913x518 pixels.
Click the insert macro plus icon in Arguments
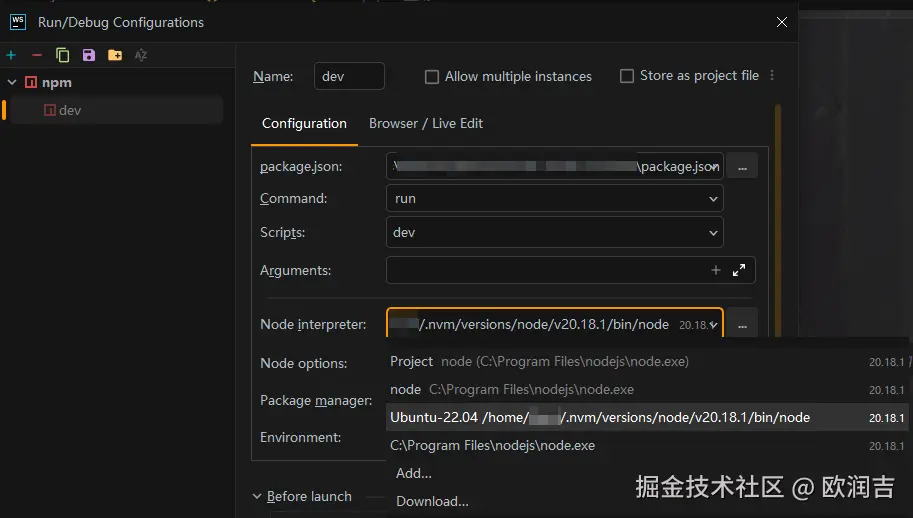tap(716, 270)
